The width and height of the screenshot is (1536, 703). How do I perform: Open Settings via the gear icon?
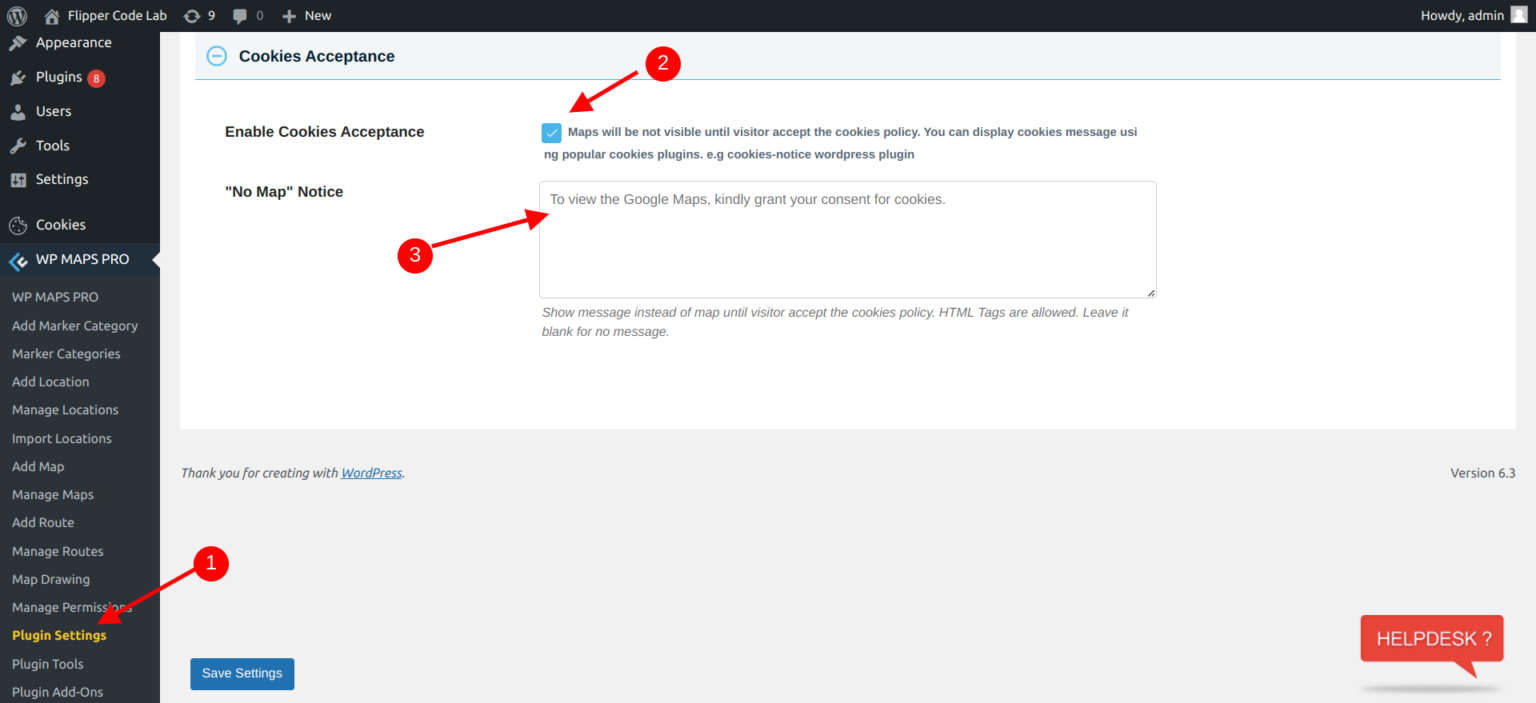18,179
